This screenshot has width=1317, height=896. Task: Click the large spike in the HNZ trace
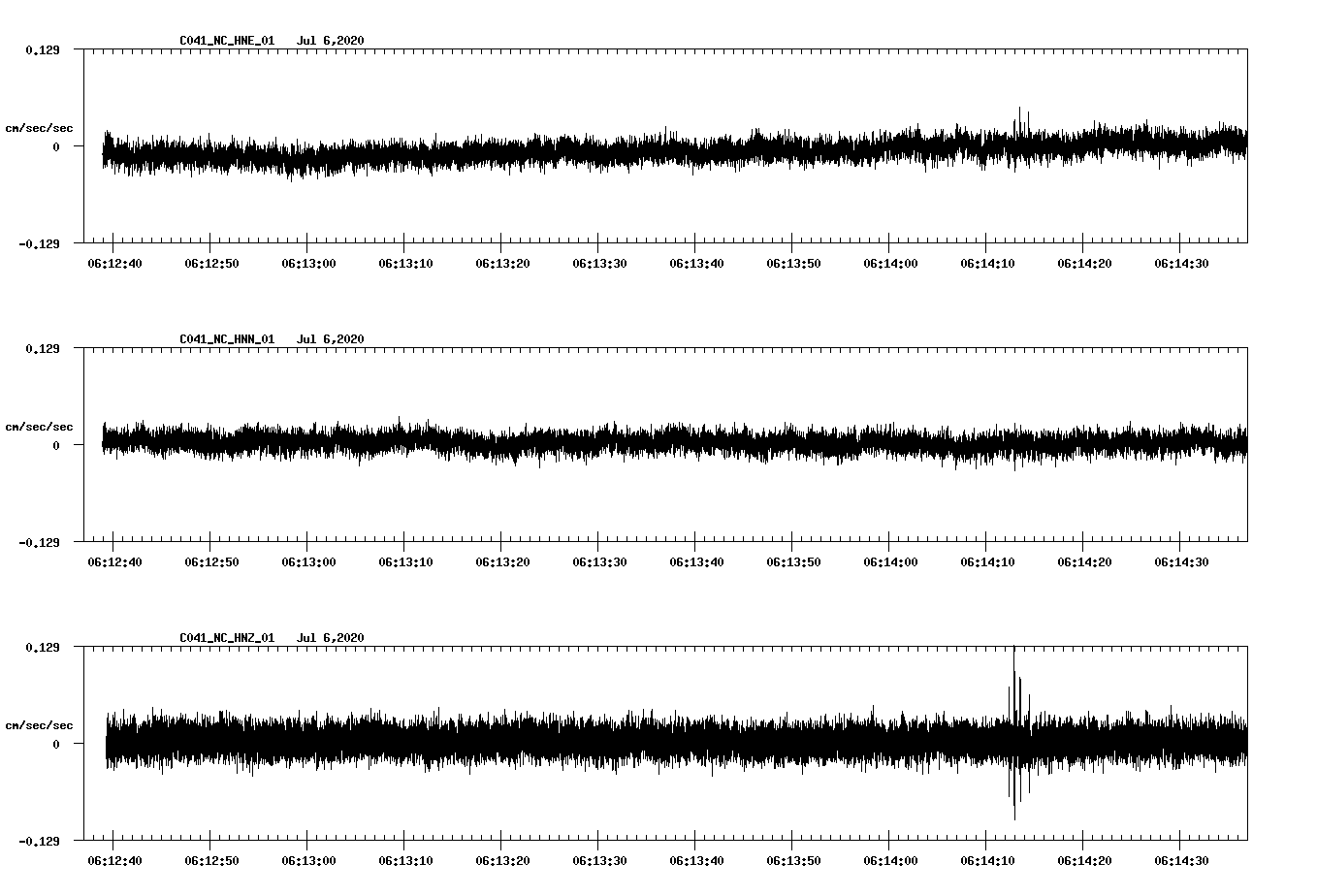point(1015,733)
